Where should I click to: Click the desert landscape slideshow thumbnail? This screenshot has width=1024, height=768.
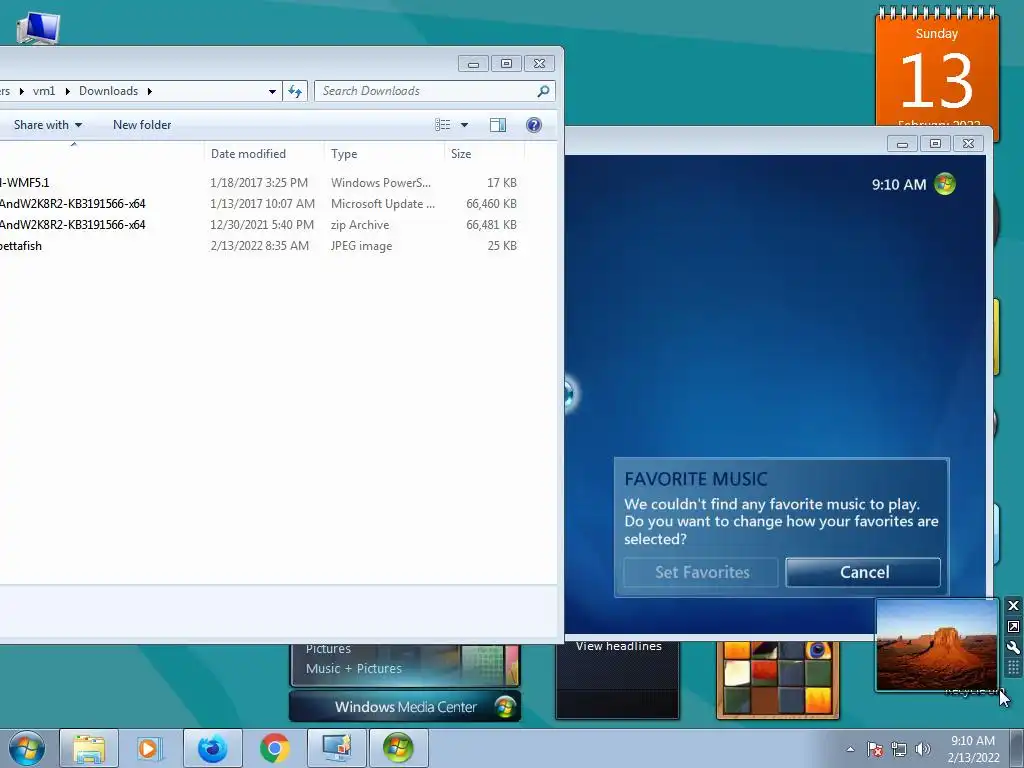pos(936,645)
